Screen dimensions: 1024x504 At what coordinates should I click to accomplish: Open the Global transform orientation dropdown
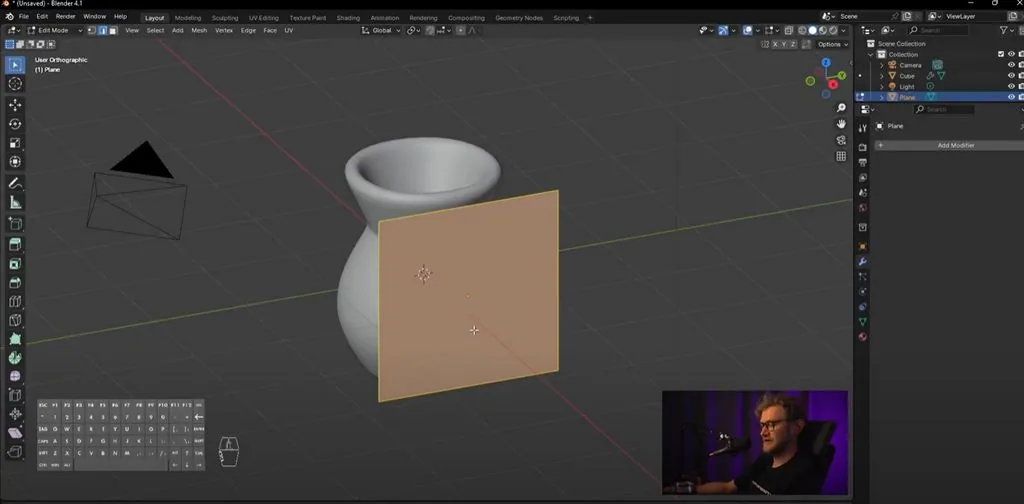(x=381, y=30)
